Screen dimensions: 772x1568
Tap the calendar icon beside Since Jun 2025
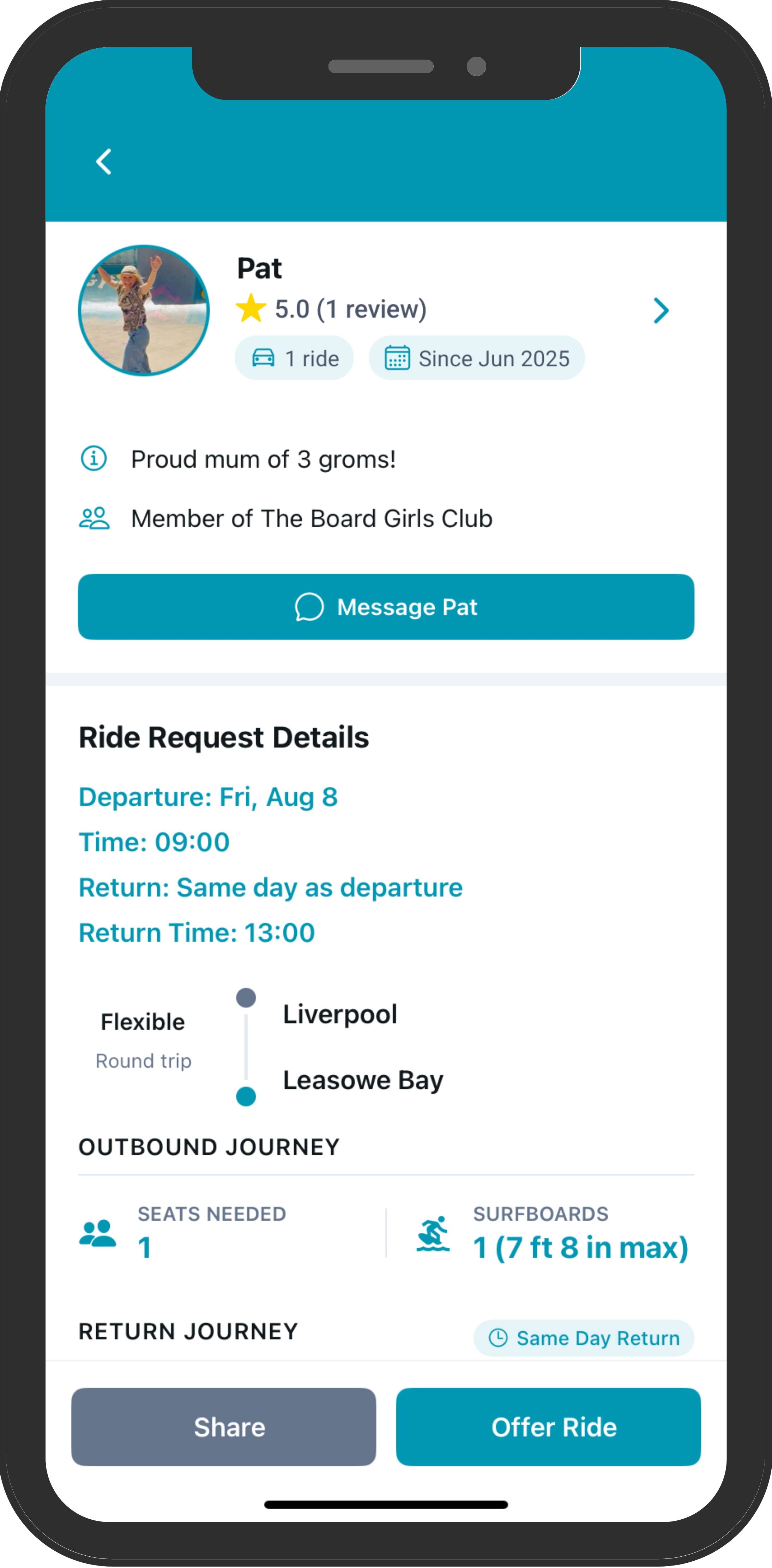pyautogui.click(x=397, y=358)
